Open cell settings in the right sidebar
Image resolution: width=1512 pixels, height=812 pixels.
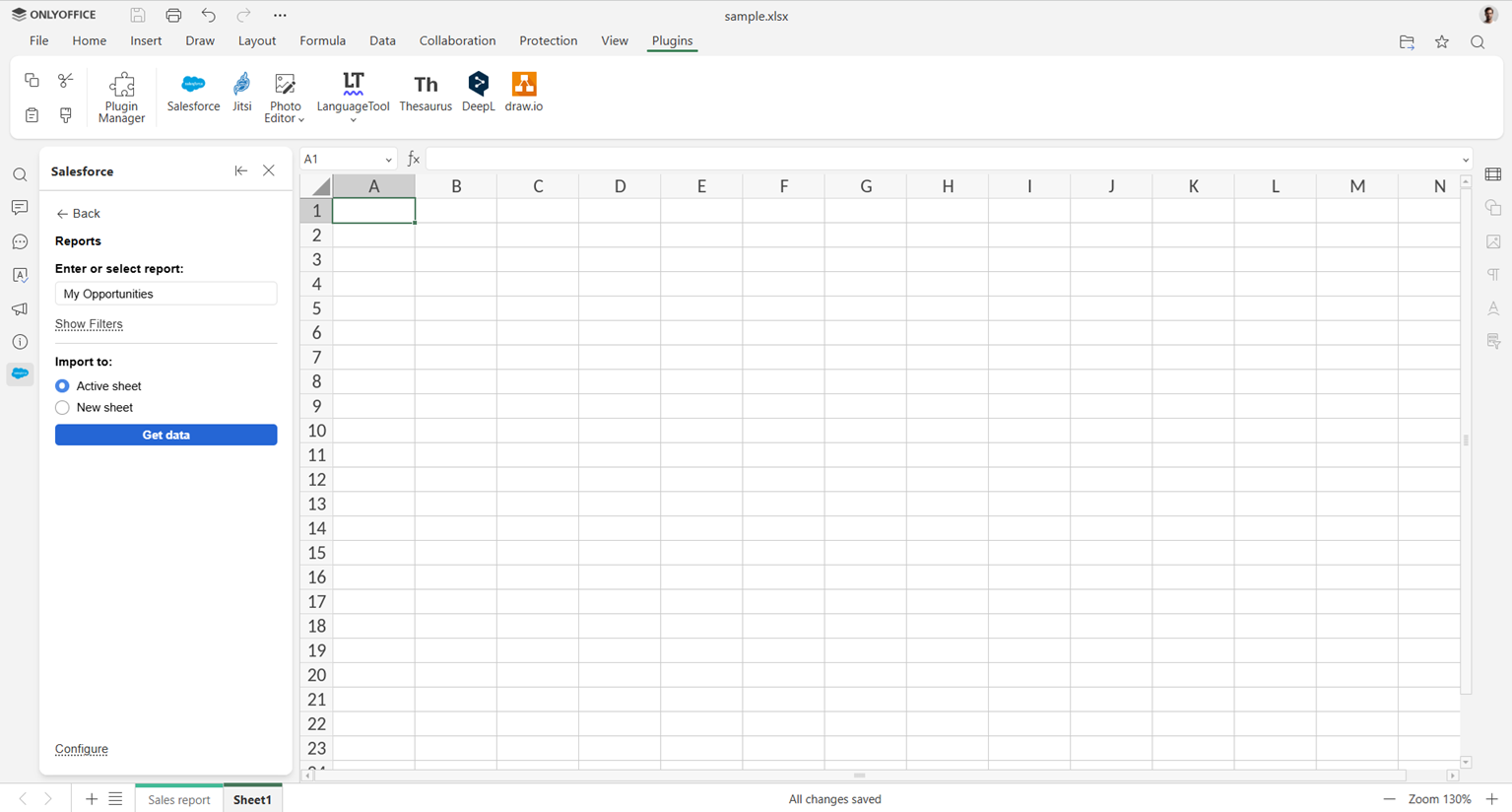click(x=1493, y=174)
